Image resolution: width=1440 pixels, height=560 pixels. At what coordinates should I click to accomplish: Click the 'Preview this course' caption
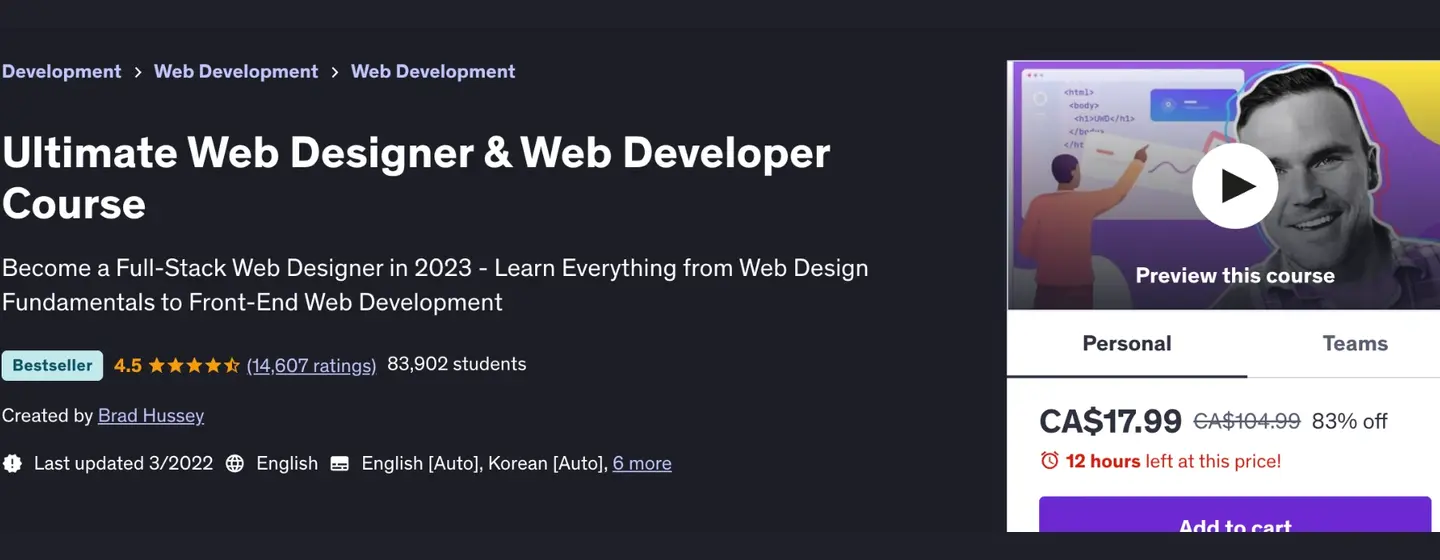(x=1234, y=276)
